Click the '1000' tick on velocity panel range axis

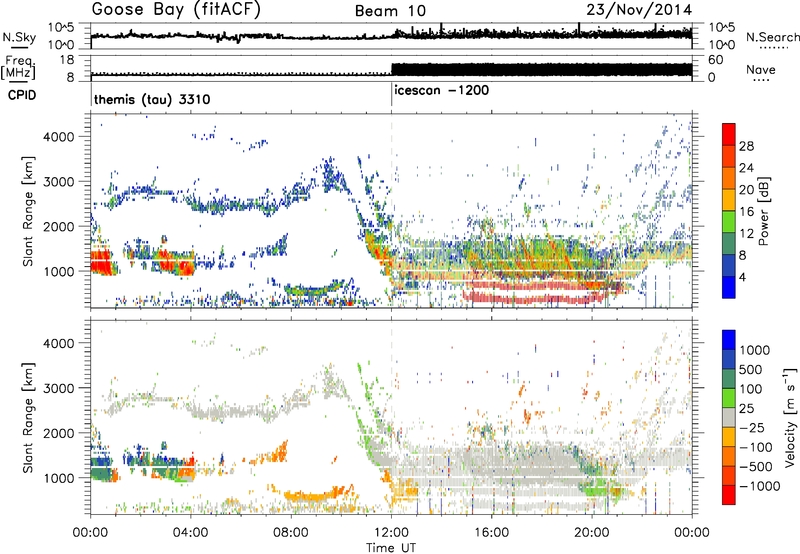pyautogui.click(x=58, y=478)
